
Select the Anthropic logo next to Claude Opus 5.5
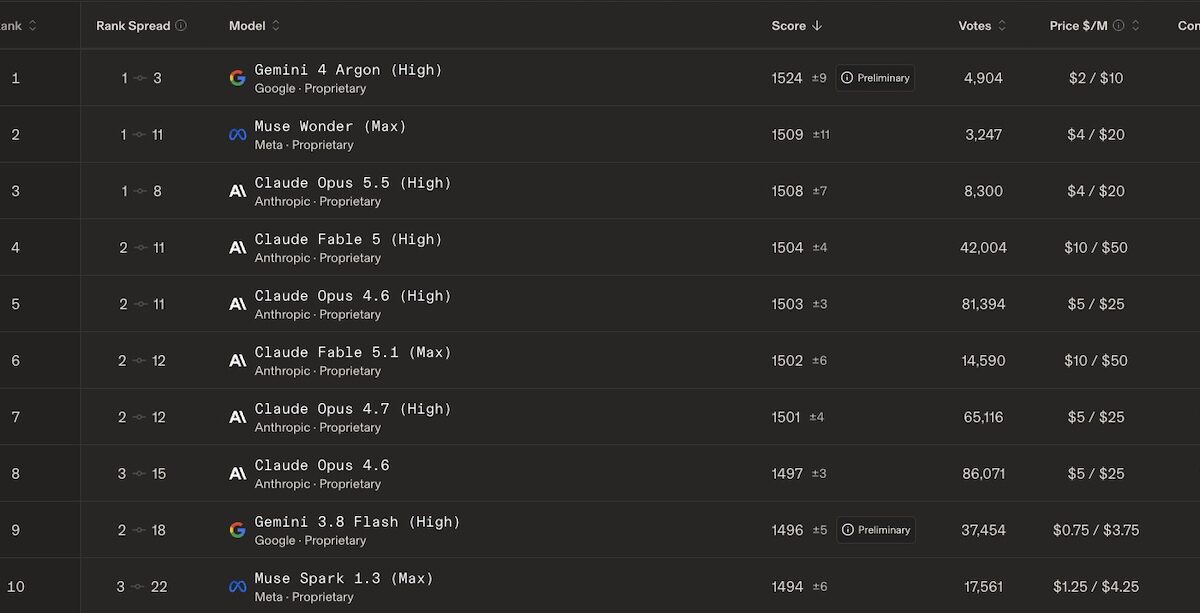(x=237, y=191)
